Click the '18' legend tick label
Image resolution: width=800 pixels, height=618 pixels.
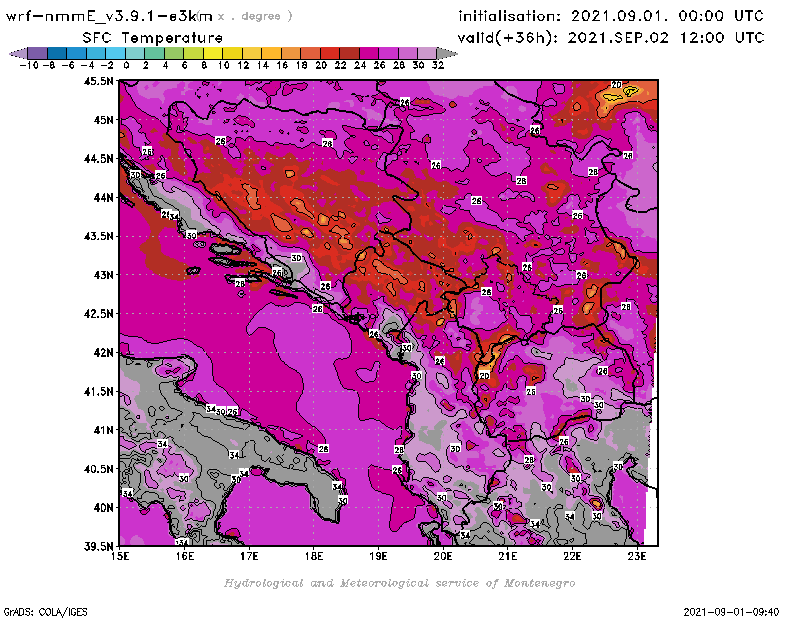[302, 66]
